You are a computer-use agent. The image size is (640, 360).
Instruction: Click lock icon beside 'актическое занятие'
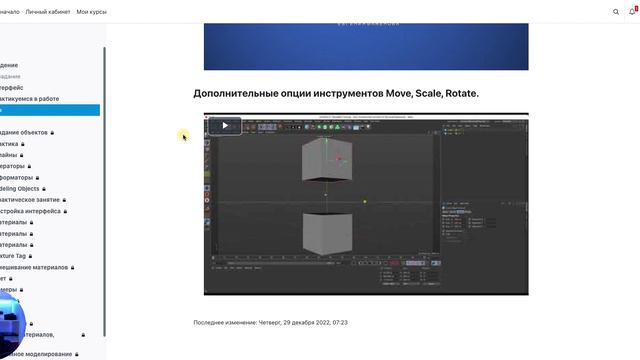click(64, 200)
